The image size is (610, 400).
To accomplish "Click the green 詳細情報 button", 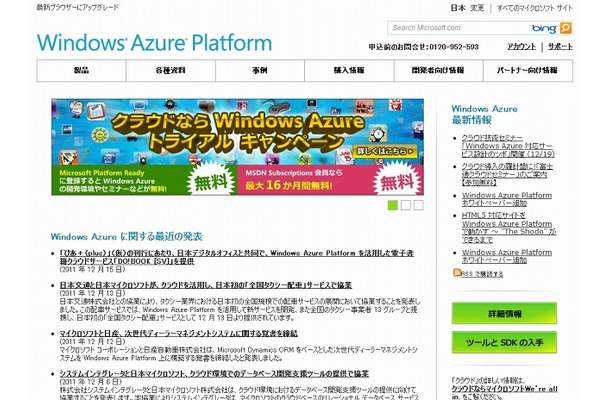I will [x=504, y=313].
